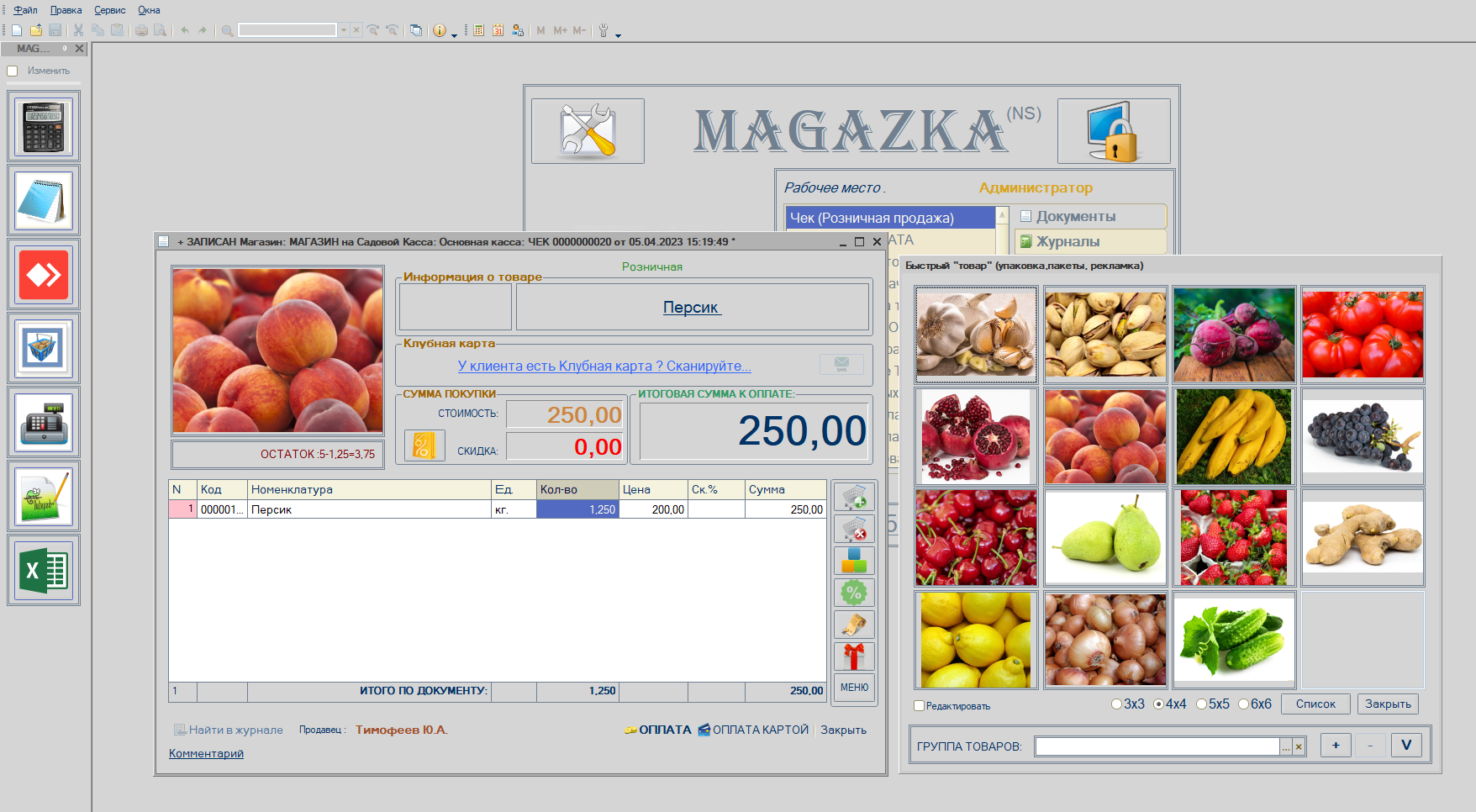Click the quantity cell 1,250 in table
Viewport: 1476px width, 812px height.
pyautogui.click(x=577, y=509)
